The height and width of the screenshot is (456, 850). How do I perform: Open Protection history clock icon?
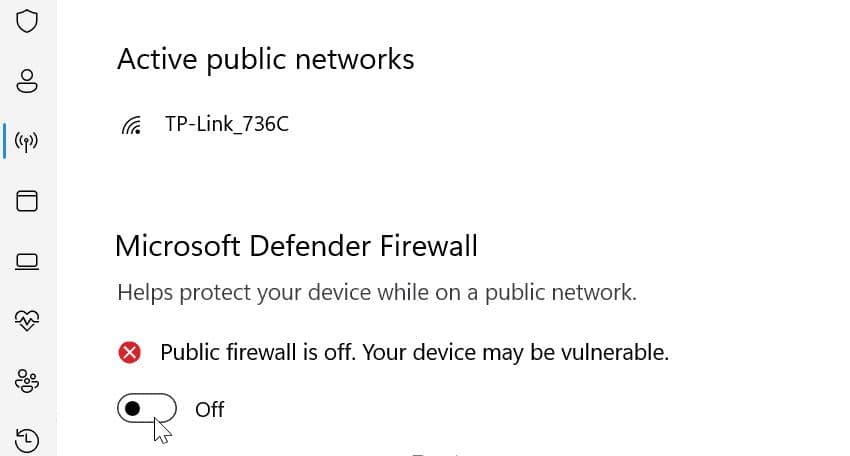click(28, 439)
